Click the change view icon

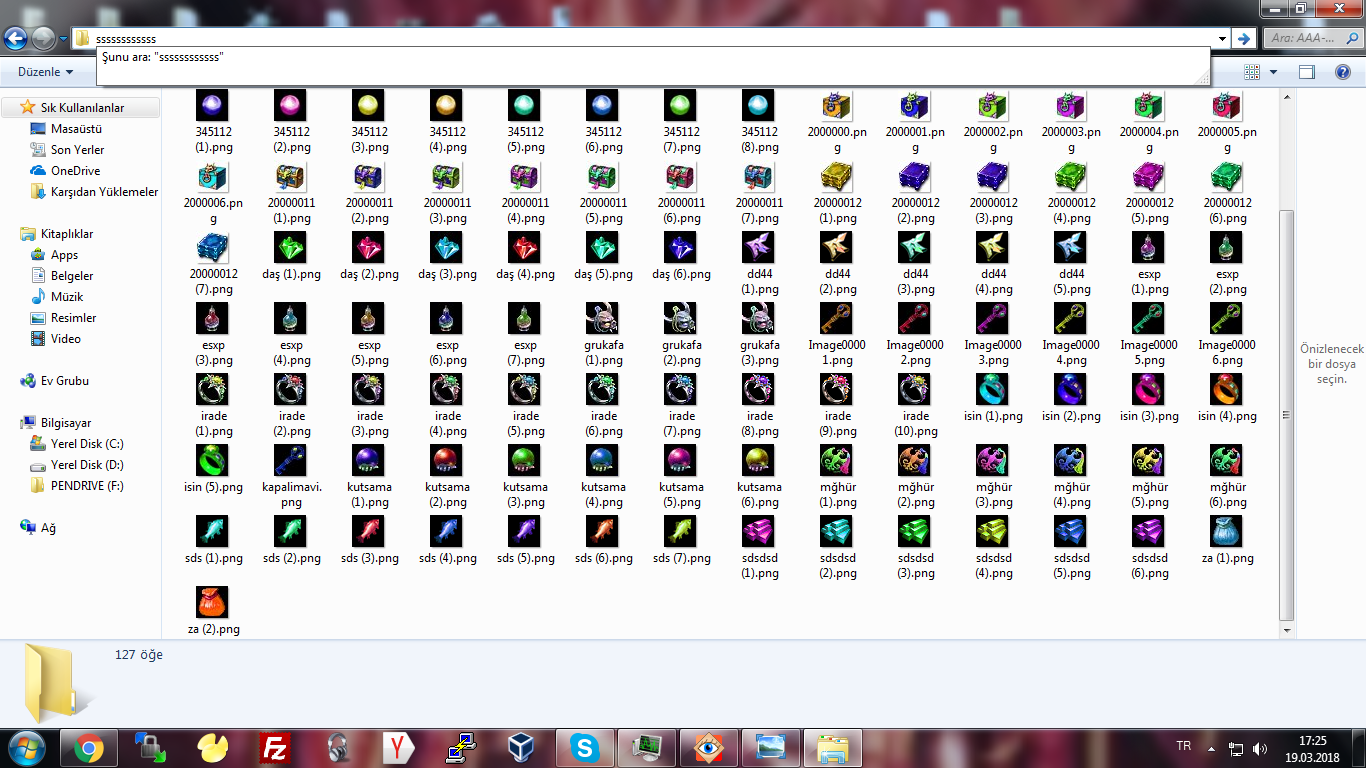point(1252,72)
